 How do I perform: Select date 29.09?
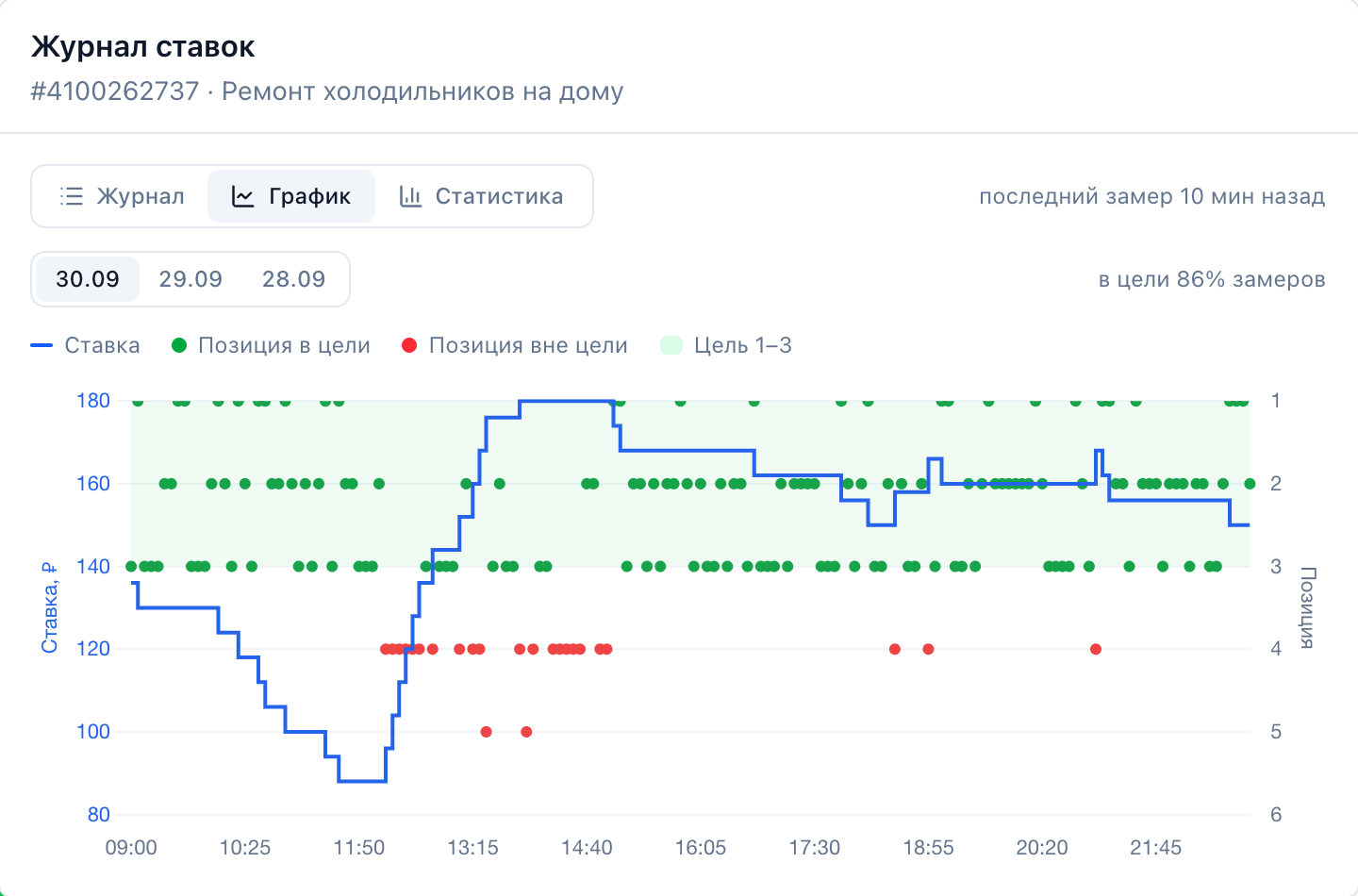point(190,279)
